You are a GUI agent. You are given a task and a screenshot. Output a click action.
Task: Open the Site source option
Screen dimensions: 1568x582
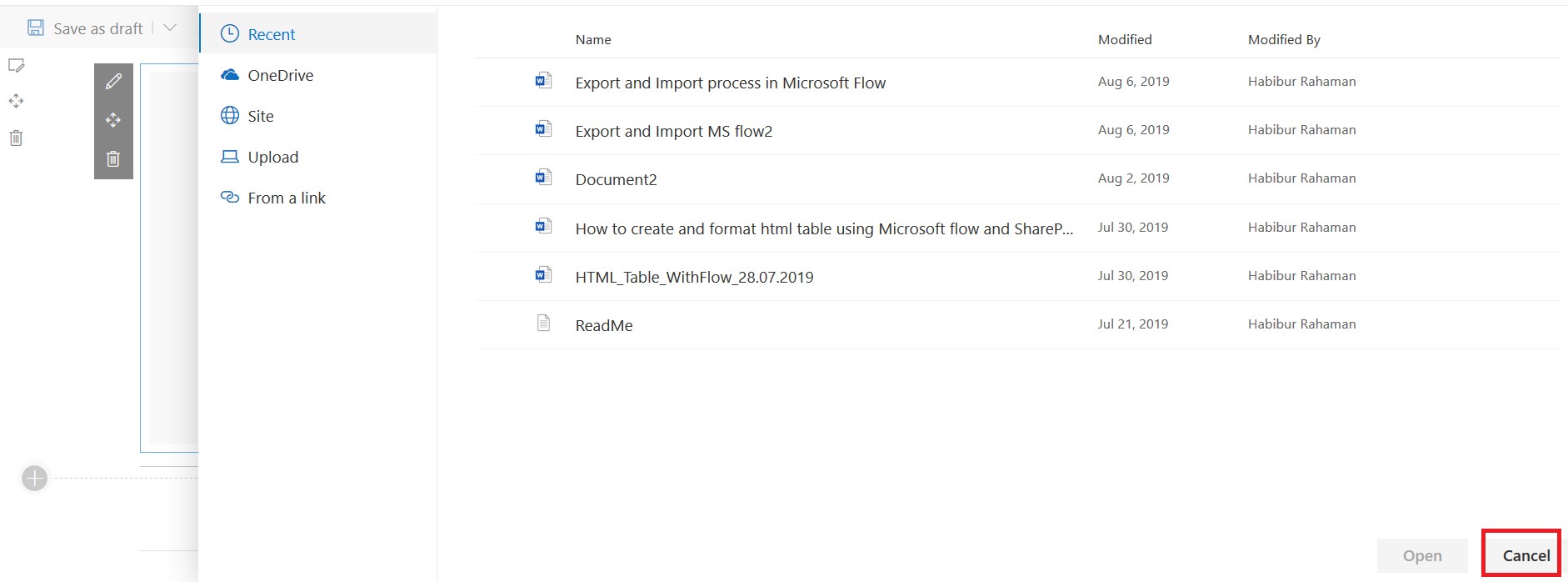pyautogui.click(x=318, y=116)
